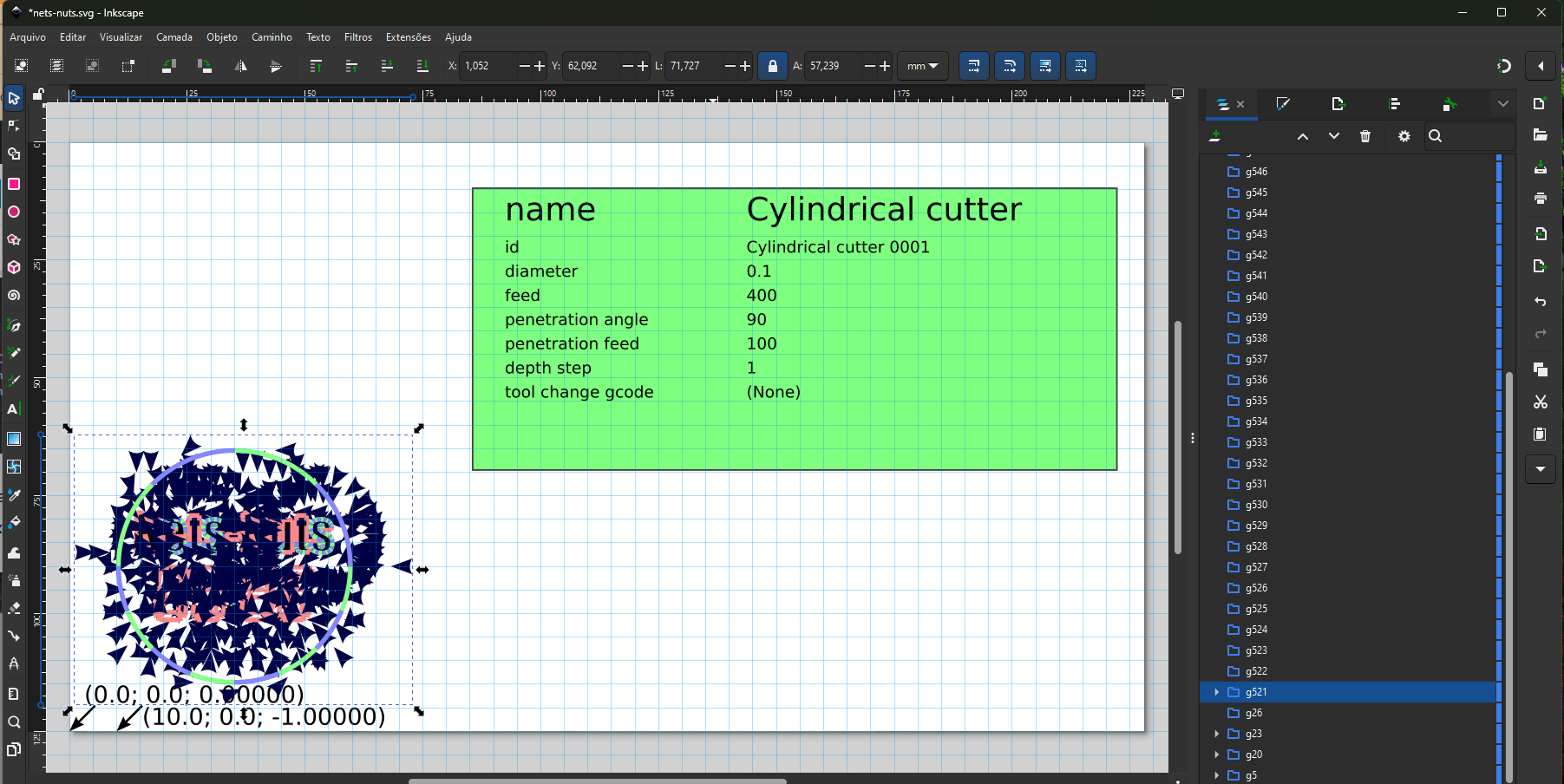1564x784 pixels.
Task: Open the Caminho menu
Action: point(272,37)
